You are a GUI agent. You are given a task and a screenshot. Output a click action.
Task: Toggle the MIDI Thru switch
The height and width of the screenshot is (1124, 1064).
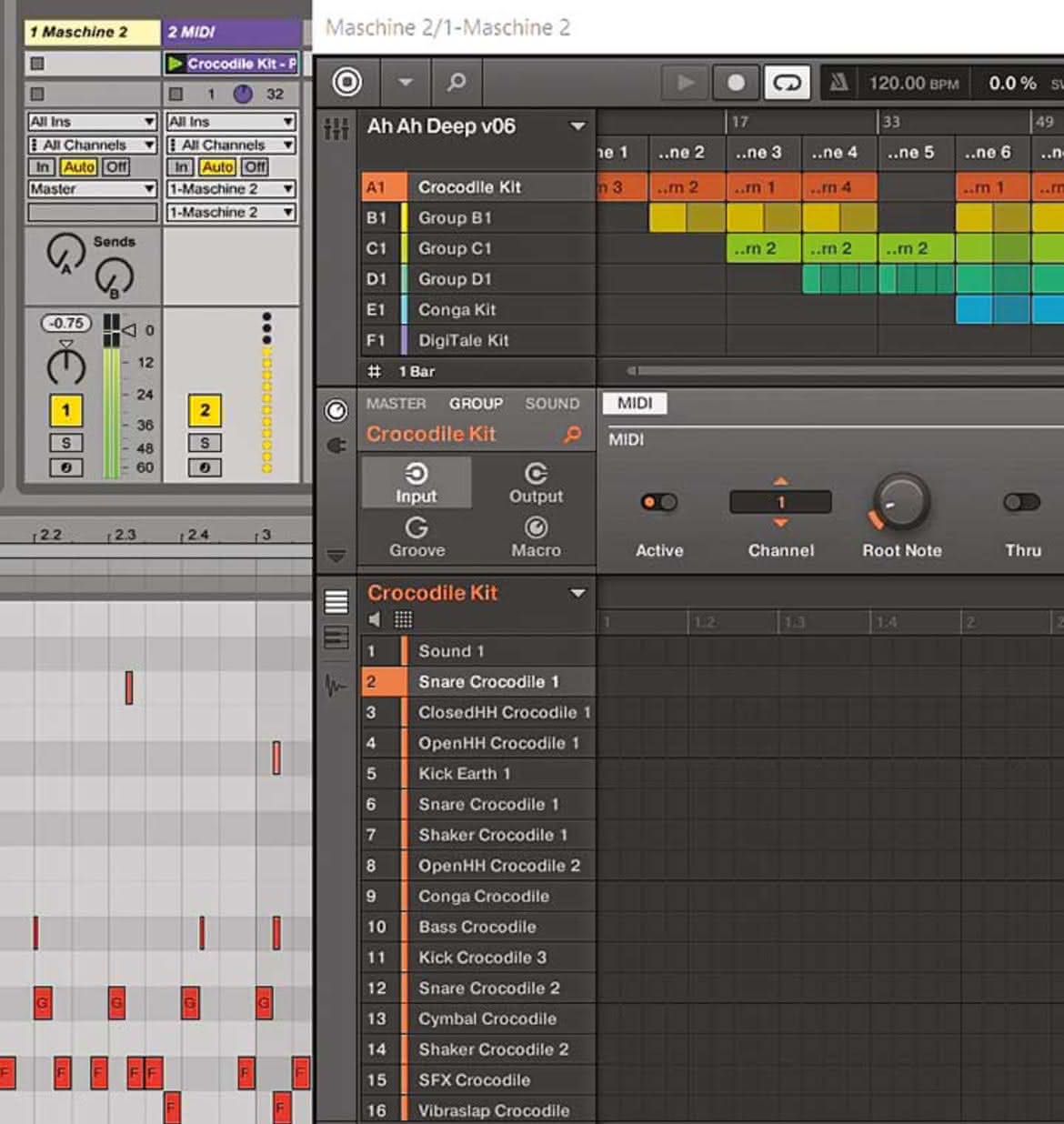tap(1022, 502)
